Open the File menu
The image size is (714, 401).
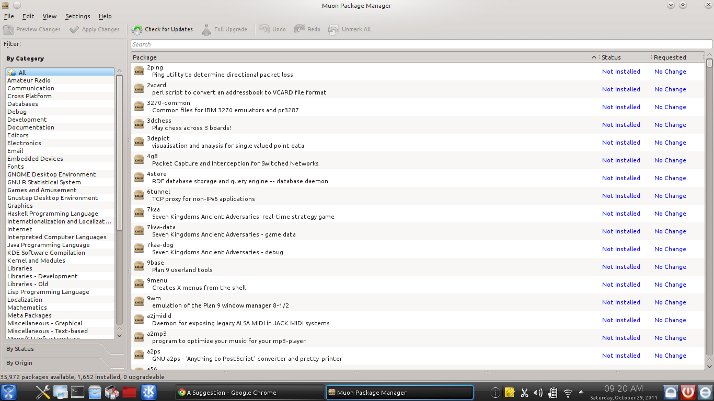click(x=9, y=17)
